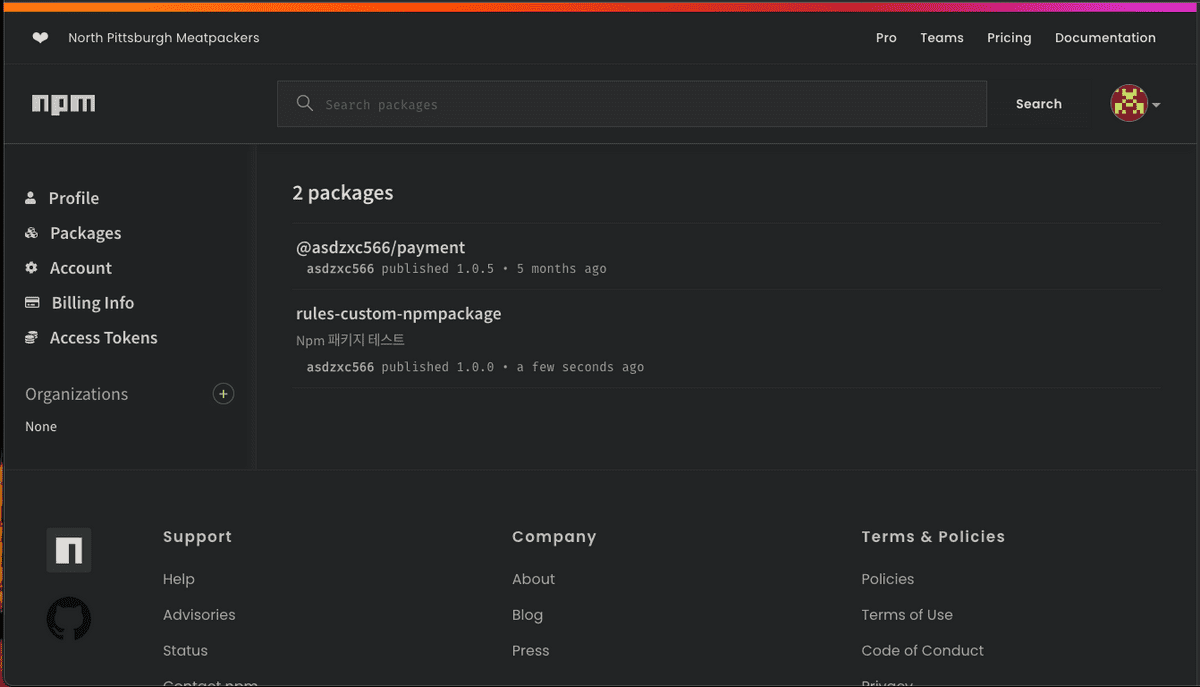The width and height of the screenshot is (1200, 687).
Task: Click the npm square logo in footer
Action: pyautogui.click(x=69, y=550)
